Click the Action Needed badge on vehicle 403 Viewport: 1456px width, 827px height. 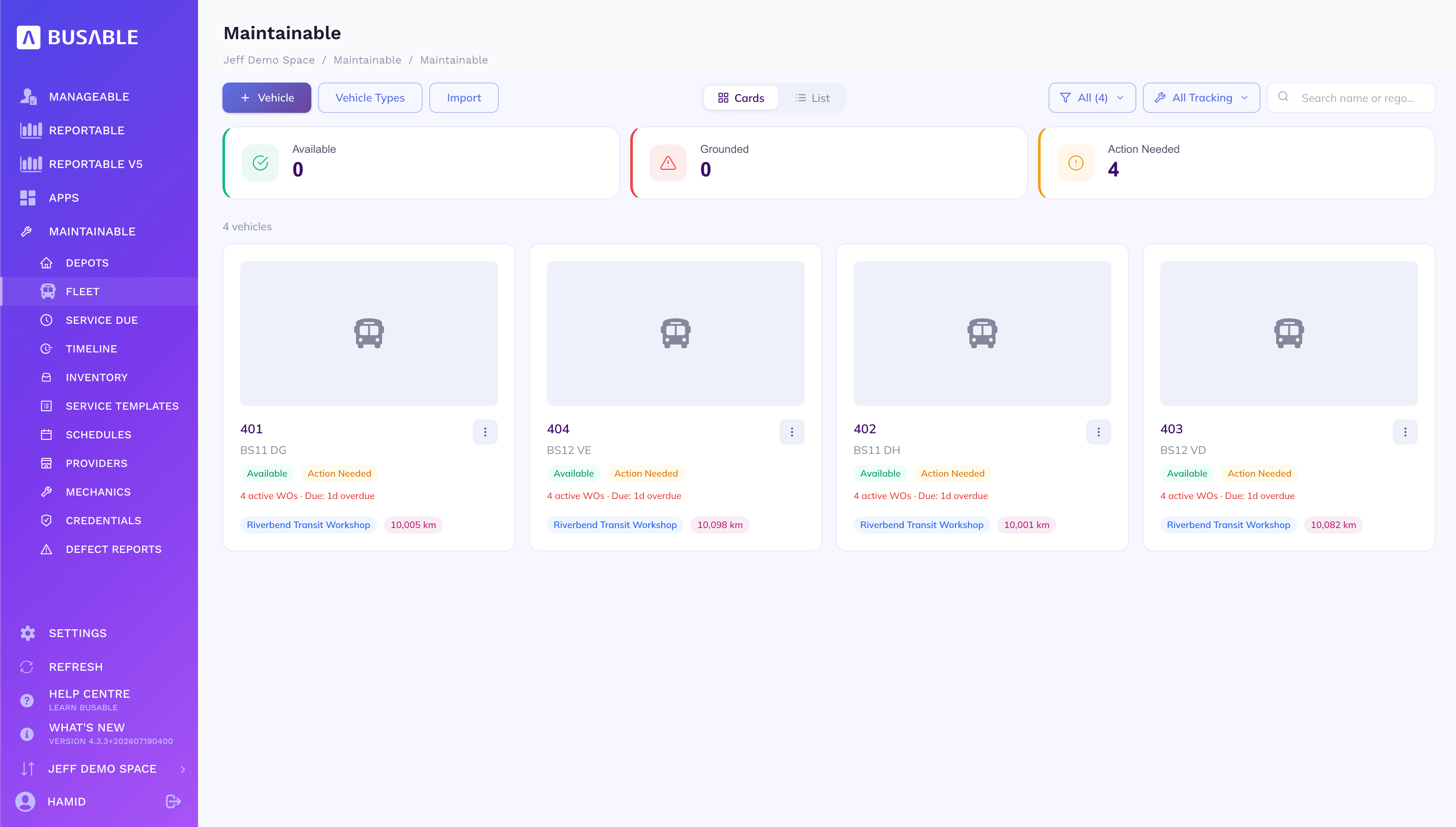[1259, 473]
